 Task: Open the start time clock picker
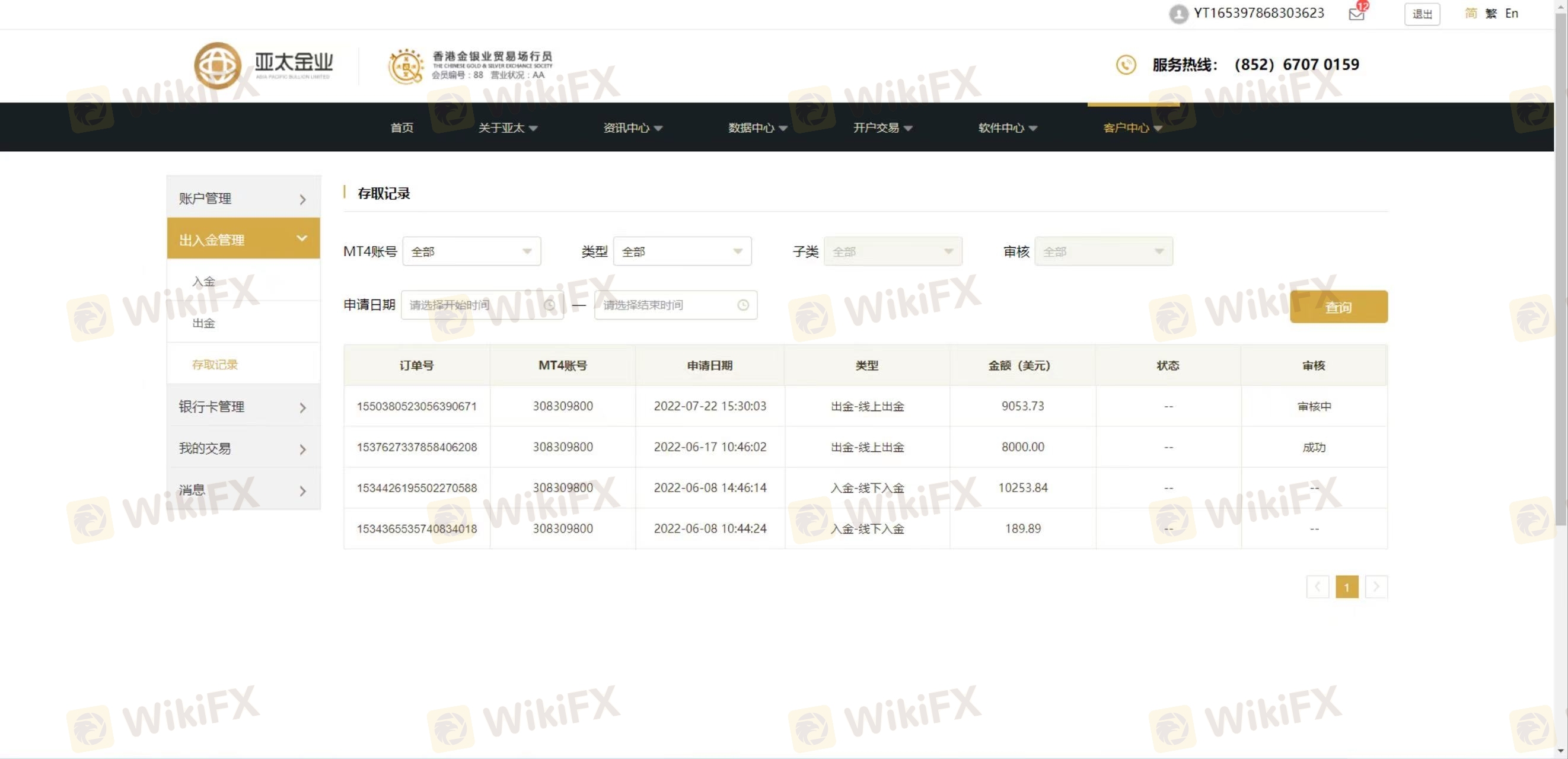click(549, 305)
